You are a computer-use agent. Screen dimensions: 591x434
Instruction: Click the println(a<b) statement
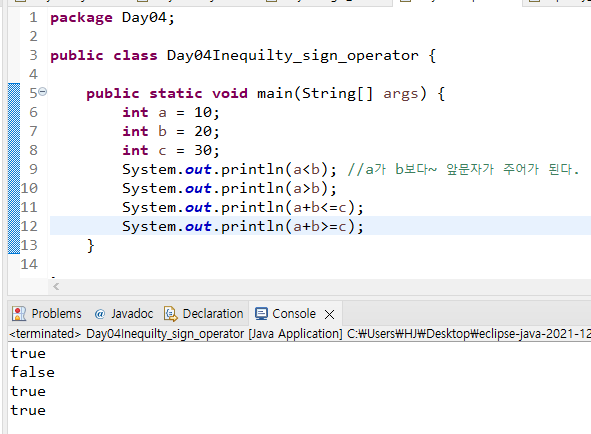[229, 169]
